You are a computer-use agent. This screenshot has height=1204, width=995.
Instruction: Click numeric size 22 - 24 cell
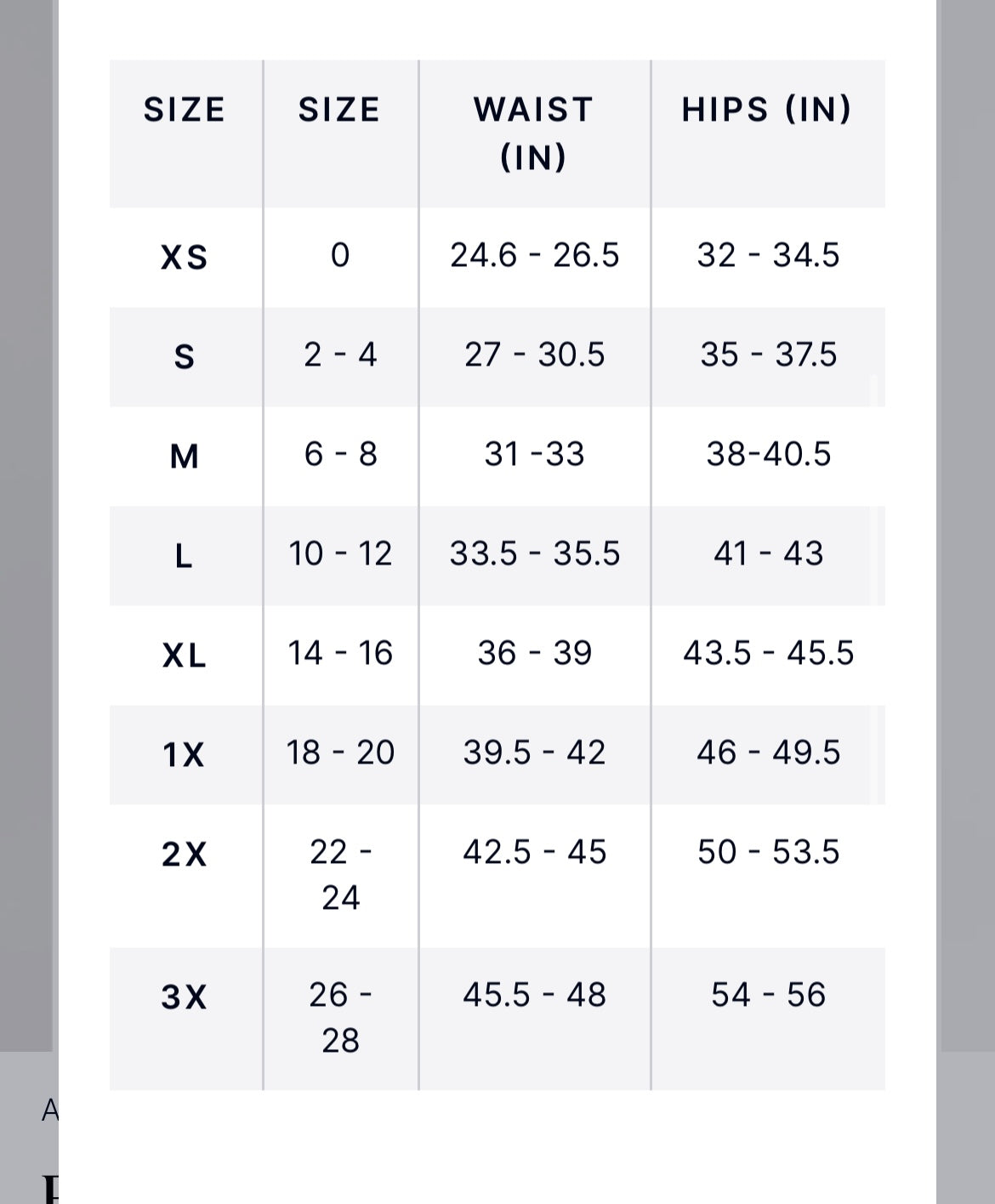tap(340, 874)
